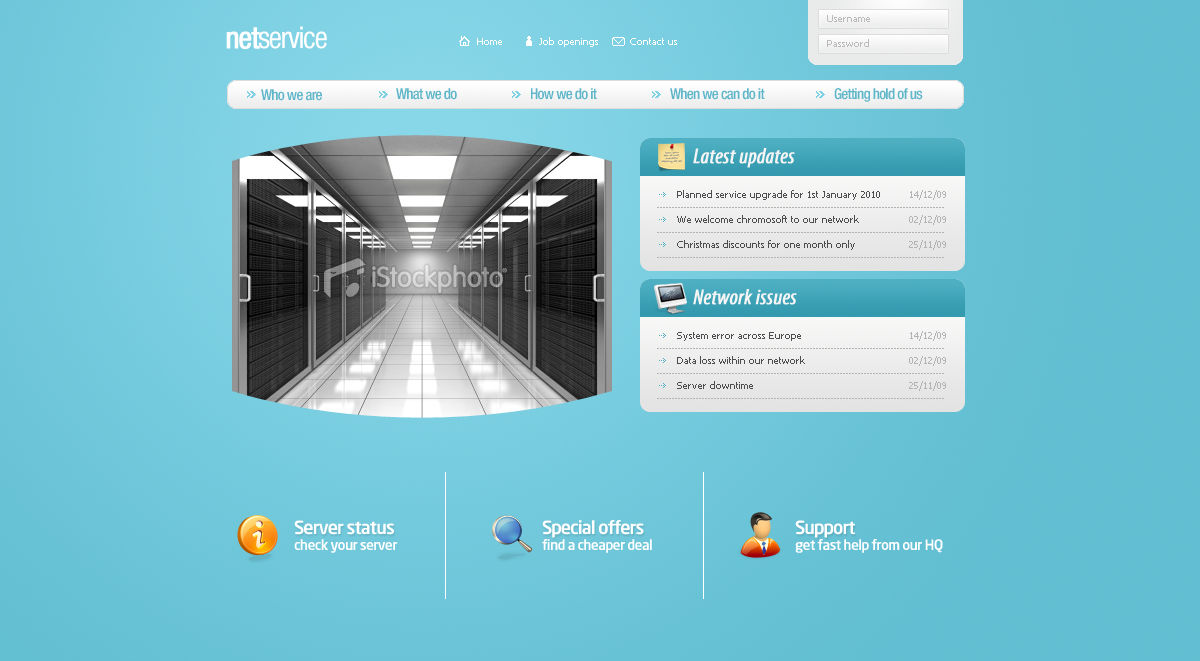Click the find a cheaper deal subtitle
The width and height of the screenshot is (1200, 661).
(597, 546)
